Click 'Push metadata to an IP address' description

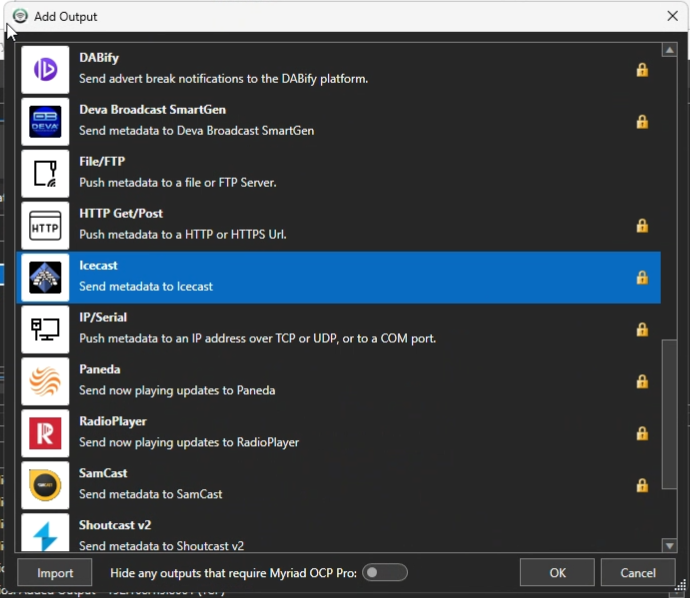click(x=257, y=338)
